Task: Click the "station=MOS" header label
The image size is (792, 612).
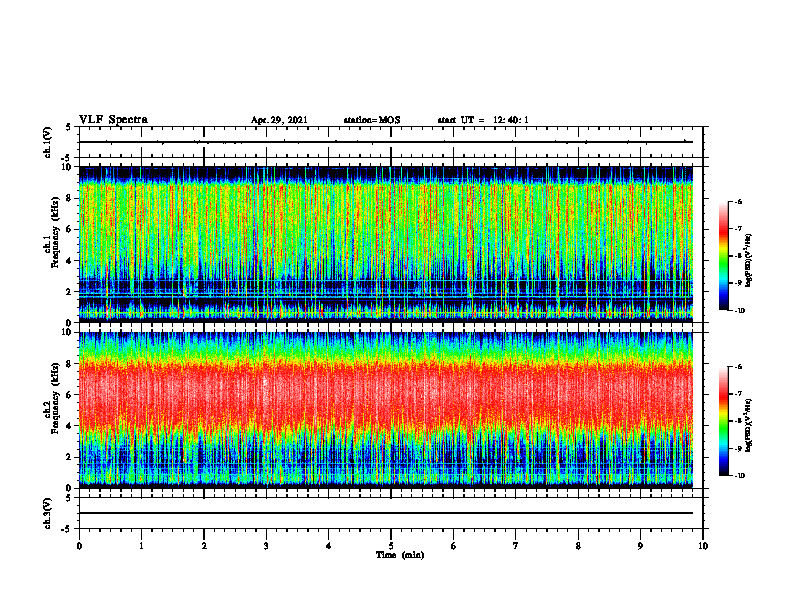Action: [x=372, y=120]
